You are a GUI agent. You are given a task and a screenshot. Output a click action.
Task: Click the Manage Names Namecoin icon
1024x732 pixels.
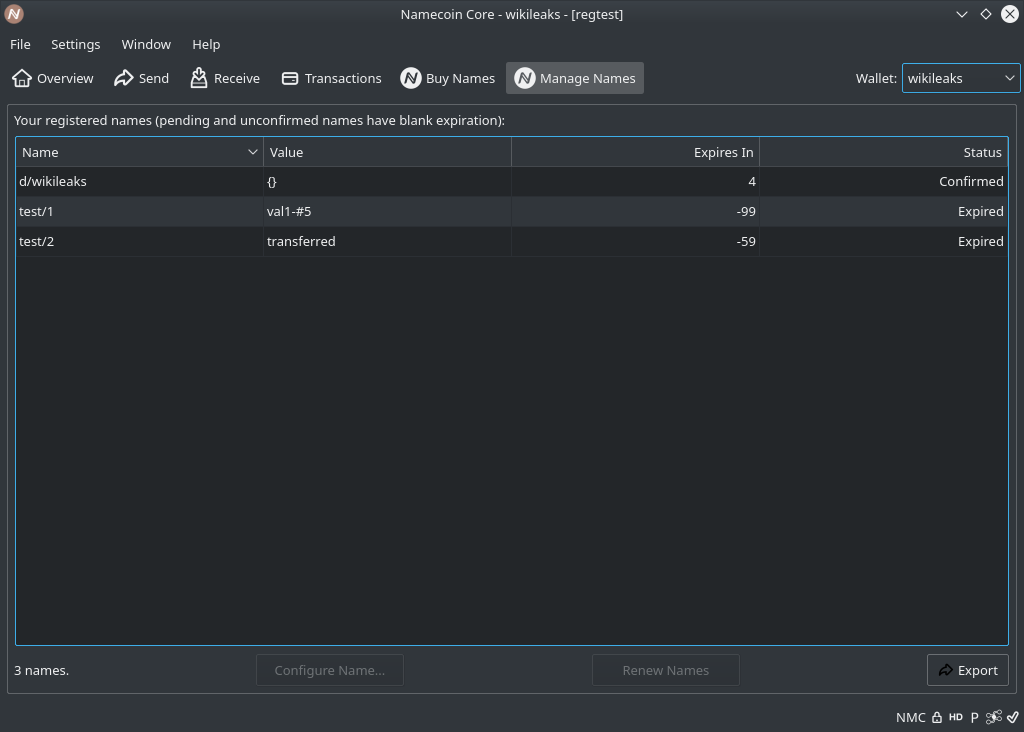[525, 78]
